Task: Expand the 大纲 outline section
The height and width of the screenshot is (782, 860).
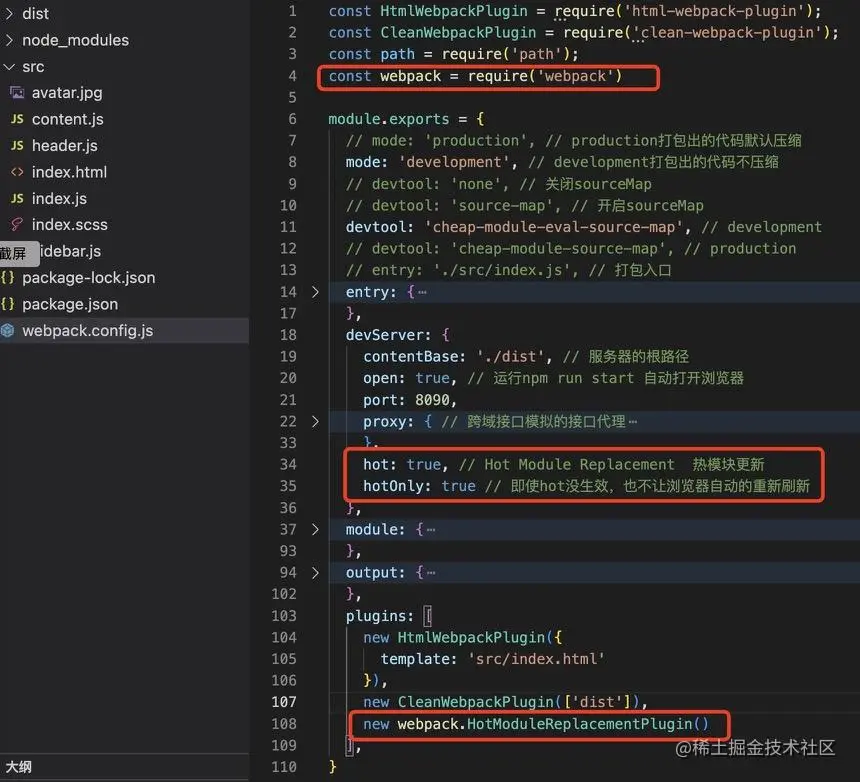Action: 19,767
